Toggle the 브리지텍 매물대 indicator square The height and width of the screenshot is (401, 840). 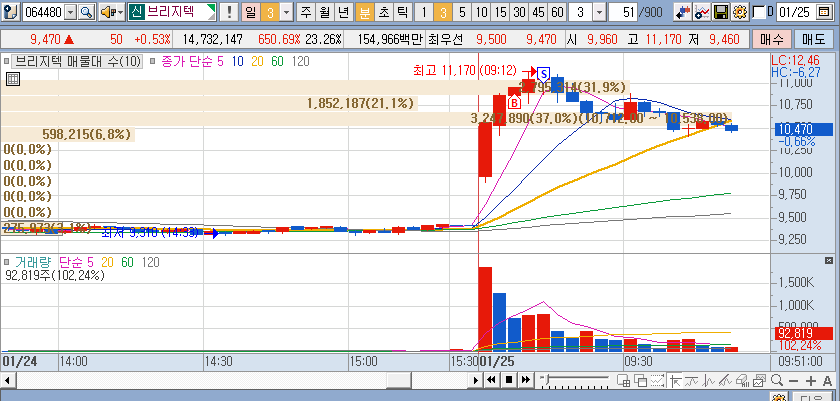click(7, 62)
